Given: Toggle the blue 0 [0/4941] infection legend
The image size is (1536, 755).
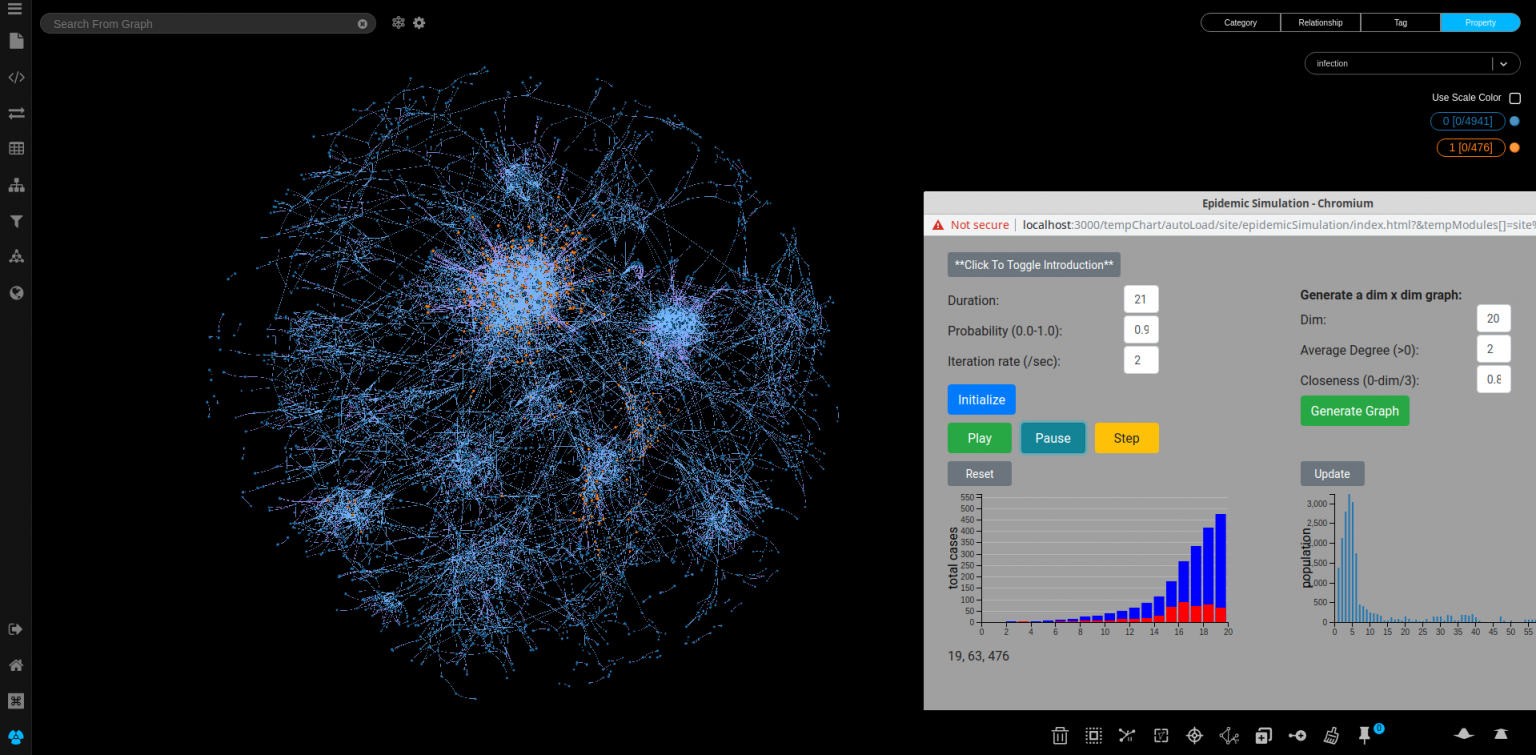Looking at the screenshot, I should tap(1467, 121).
